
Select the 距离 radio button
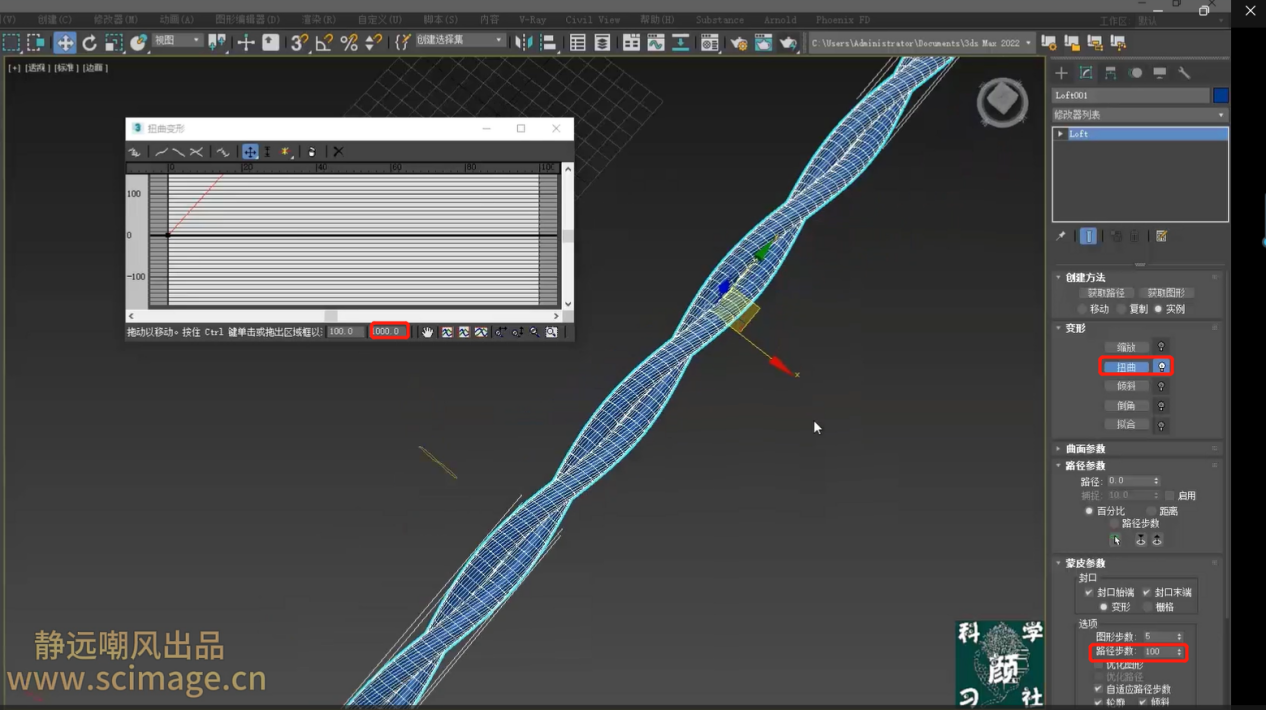1151,511
